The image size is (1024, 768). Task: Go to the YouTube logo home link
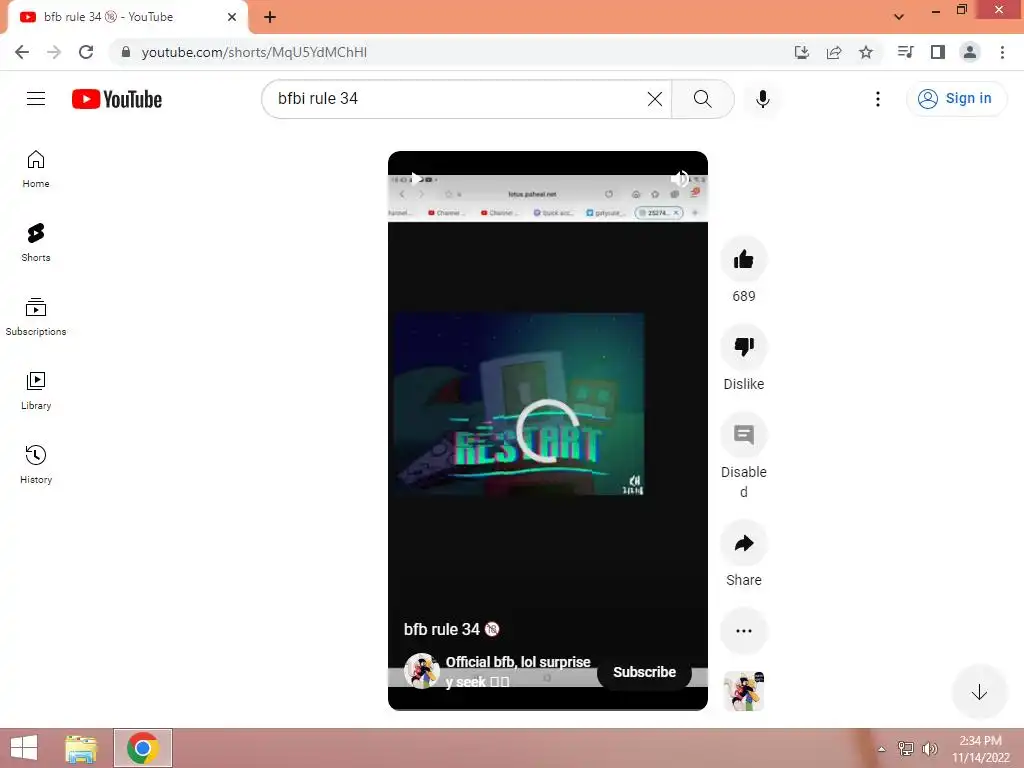pos(117,99)
